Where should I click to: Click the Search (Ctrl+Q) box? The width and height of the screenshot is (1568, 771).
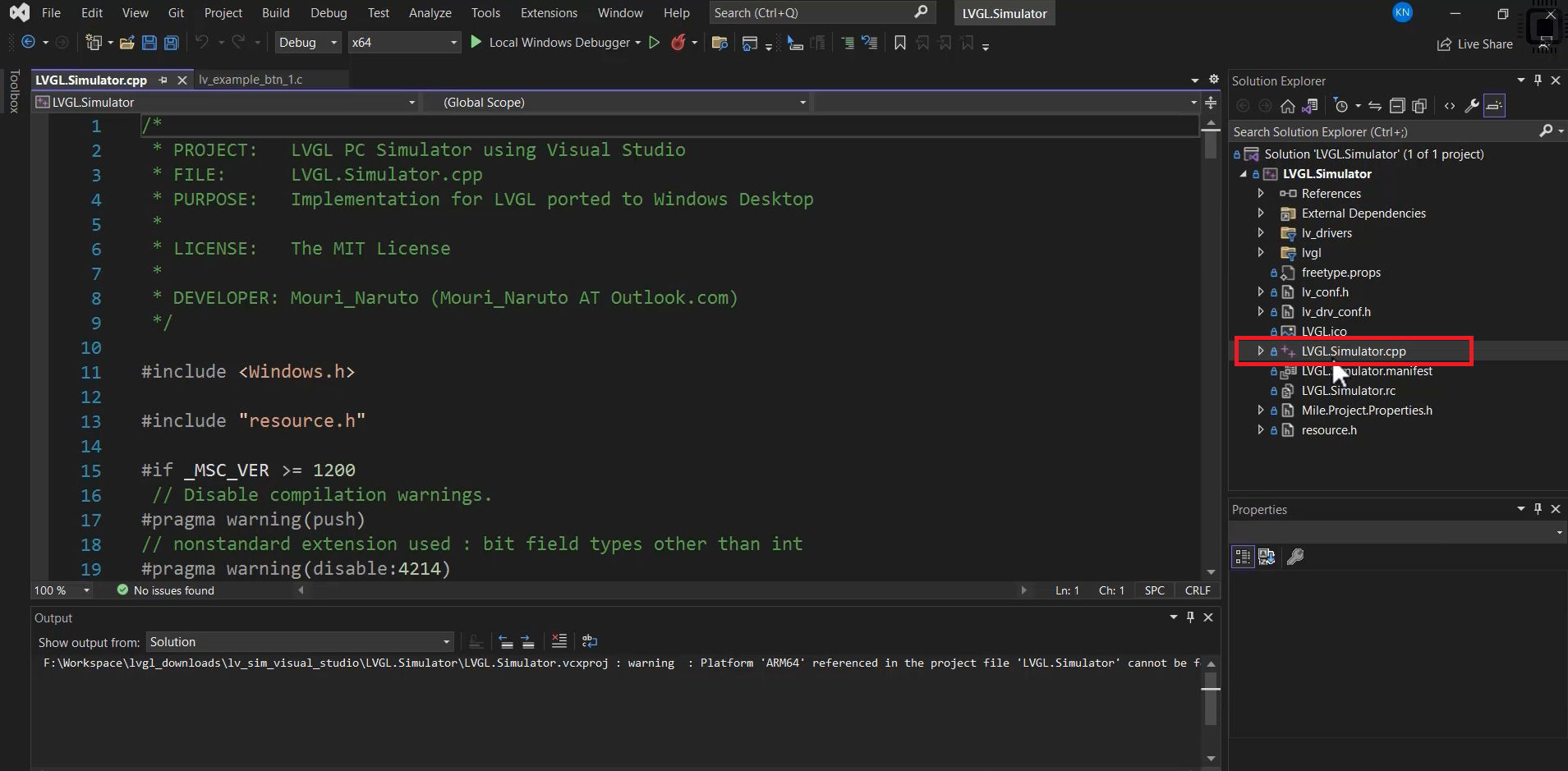[821, 13]
